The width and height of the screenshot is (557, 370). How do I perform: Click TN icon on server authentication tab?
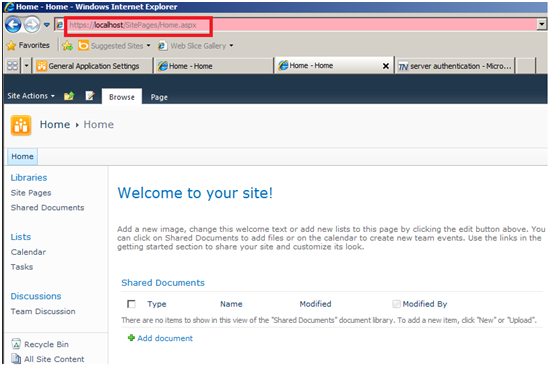coord(403,66)
